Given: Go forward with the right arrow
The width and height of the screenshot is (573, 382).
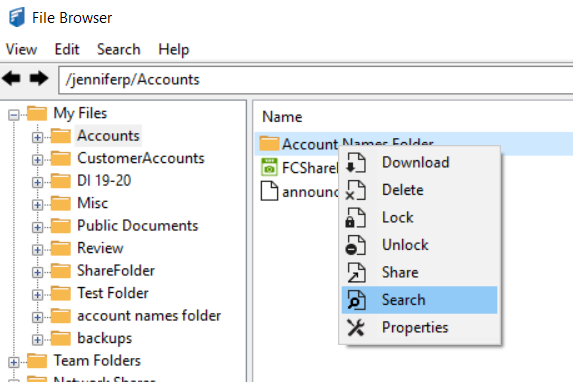Looking at the screenshot, I should coord(39,78).
